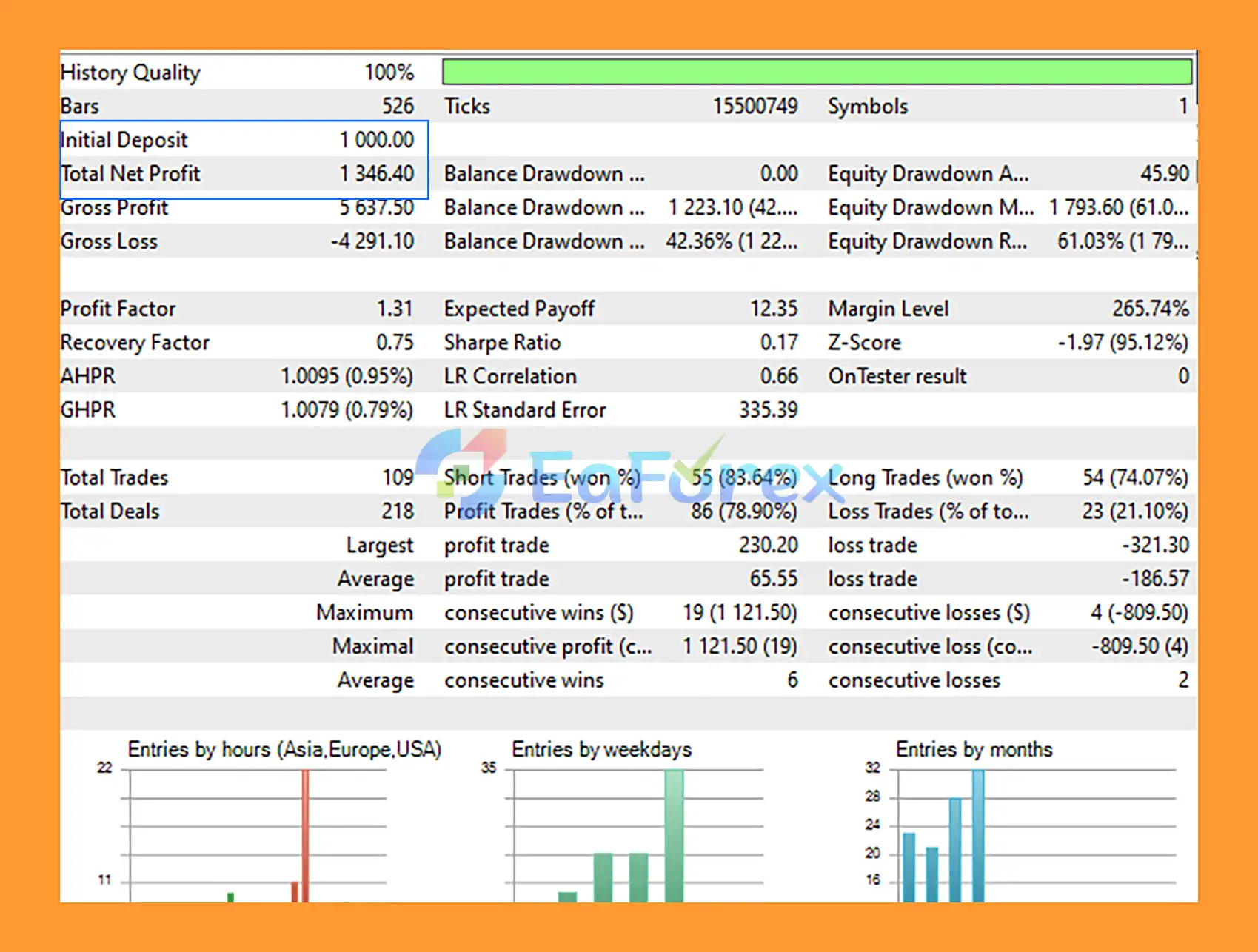Click Gross Loss value -4 291.10

click(372, 241)
